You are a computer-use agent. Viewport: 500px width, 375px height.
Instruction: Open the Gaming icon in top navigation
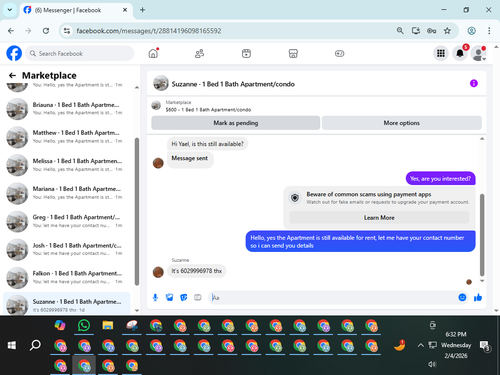click(339, 53)
